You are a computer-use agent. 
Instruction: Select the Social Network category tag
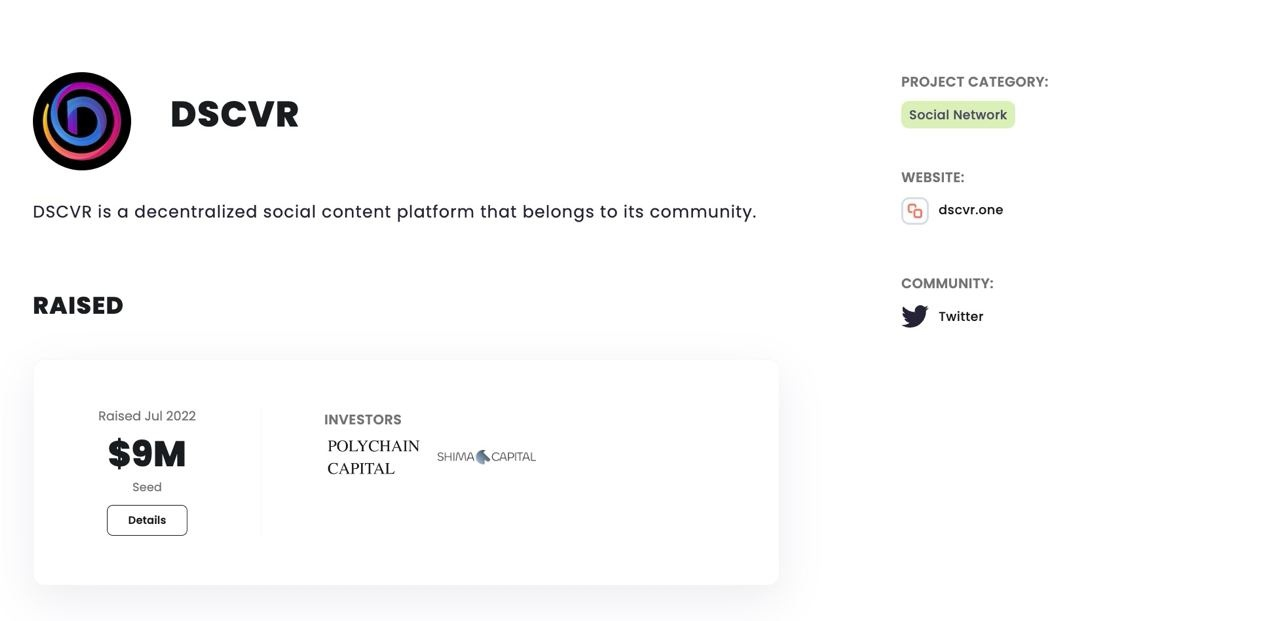click(957, 115)
